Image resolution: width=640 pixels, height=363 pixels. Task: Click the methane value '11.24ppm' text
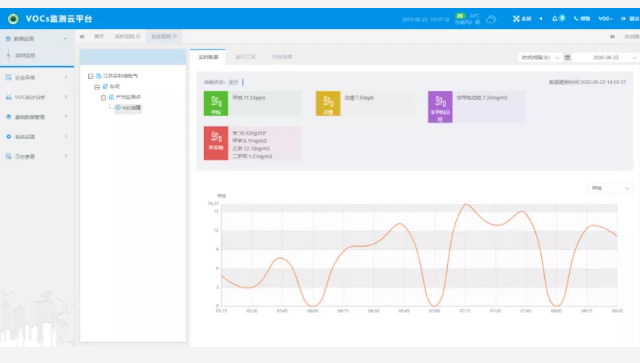coord(254,98)
